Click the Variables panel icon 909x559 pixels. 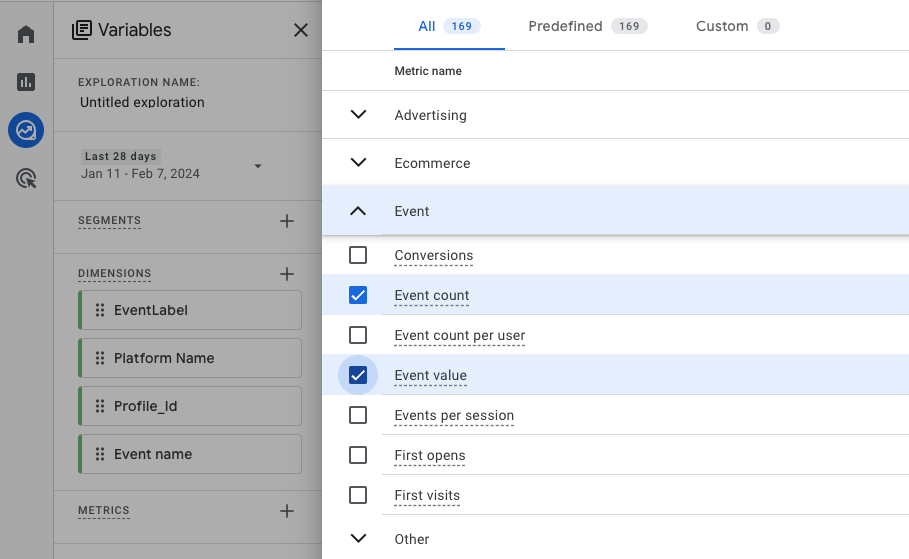[82, 30]
